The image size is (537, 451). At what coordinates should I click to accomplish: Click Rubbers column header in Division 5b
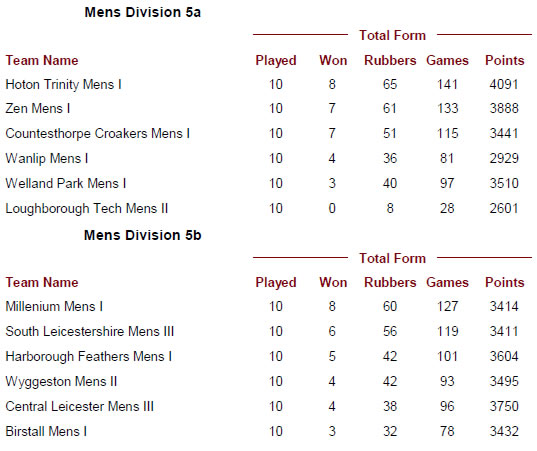pos(390,283)
